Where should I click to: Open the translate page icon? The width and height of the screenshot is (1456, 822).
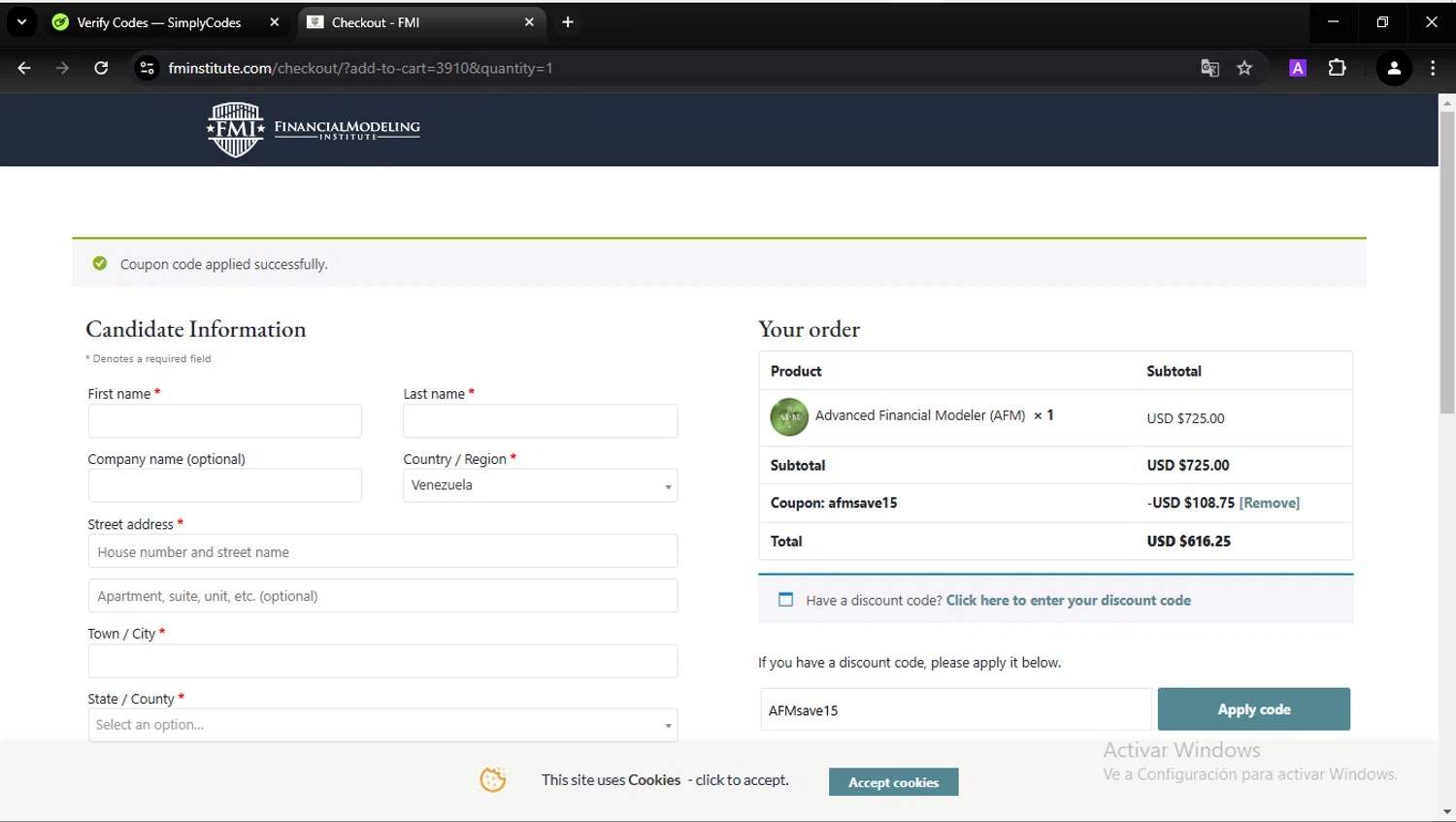click(x=1209, y=68)
